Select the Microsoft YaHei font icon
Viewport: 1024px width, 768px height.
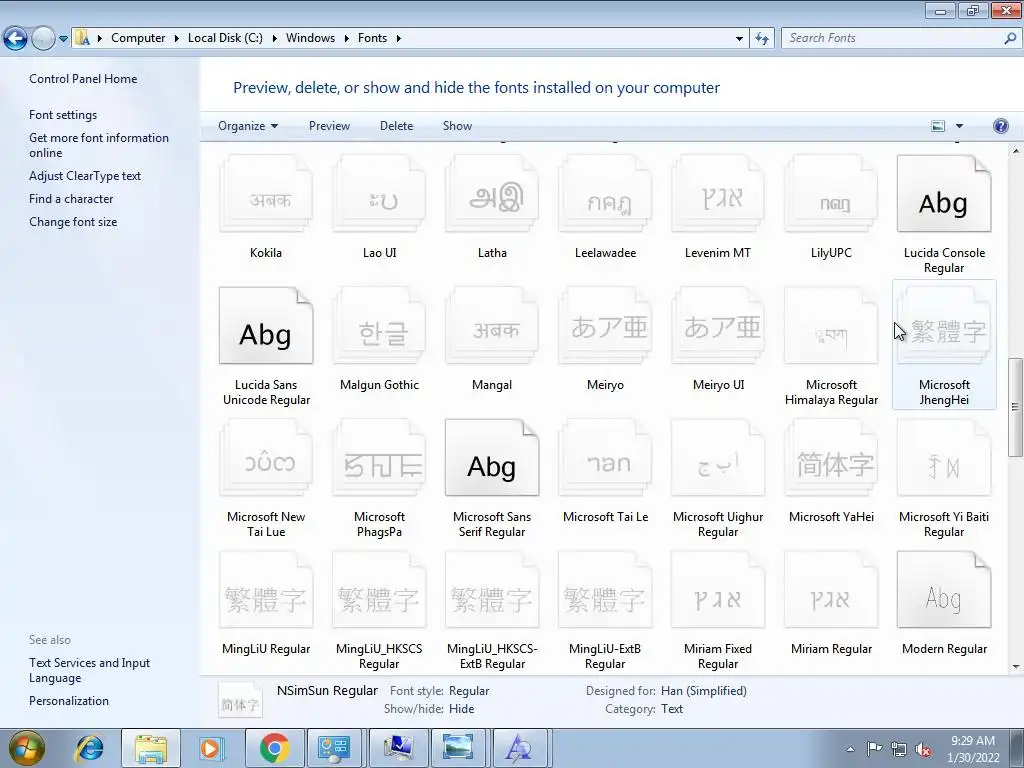point(831,458)
